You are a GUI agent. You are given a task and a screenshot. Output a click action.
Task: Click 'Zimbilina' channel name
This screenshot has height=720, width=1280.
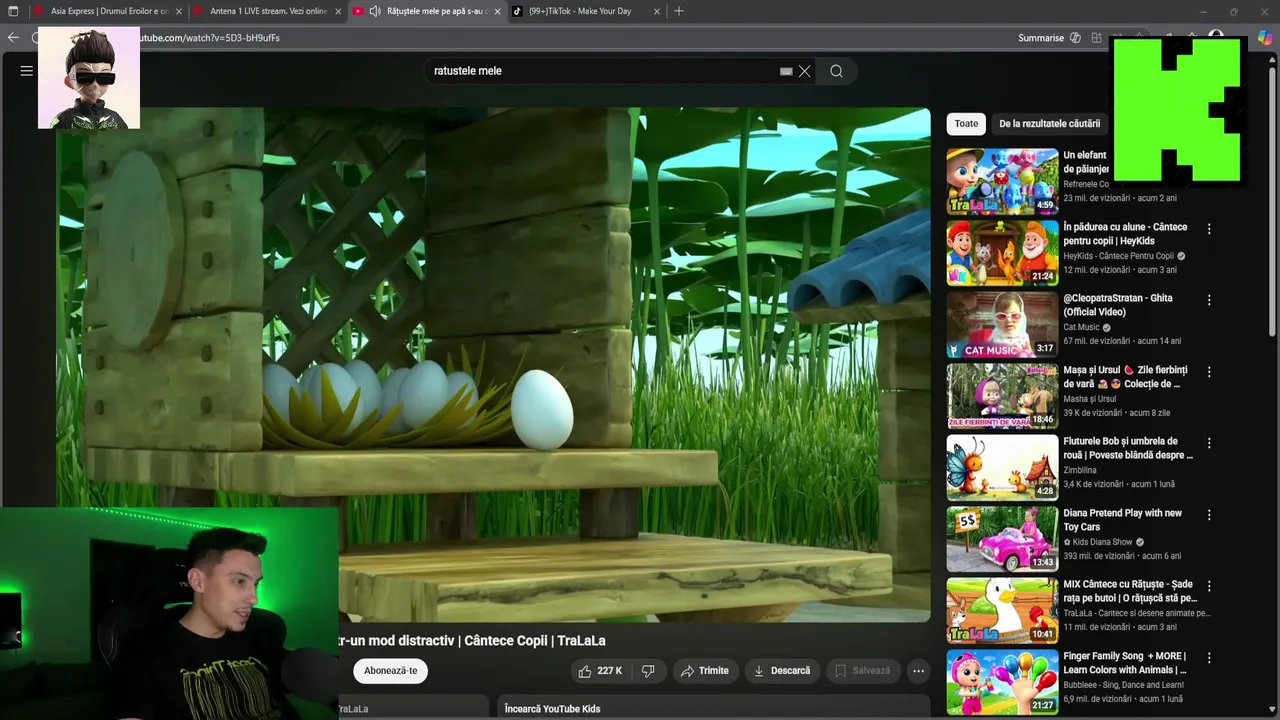coord(1080,470)
